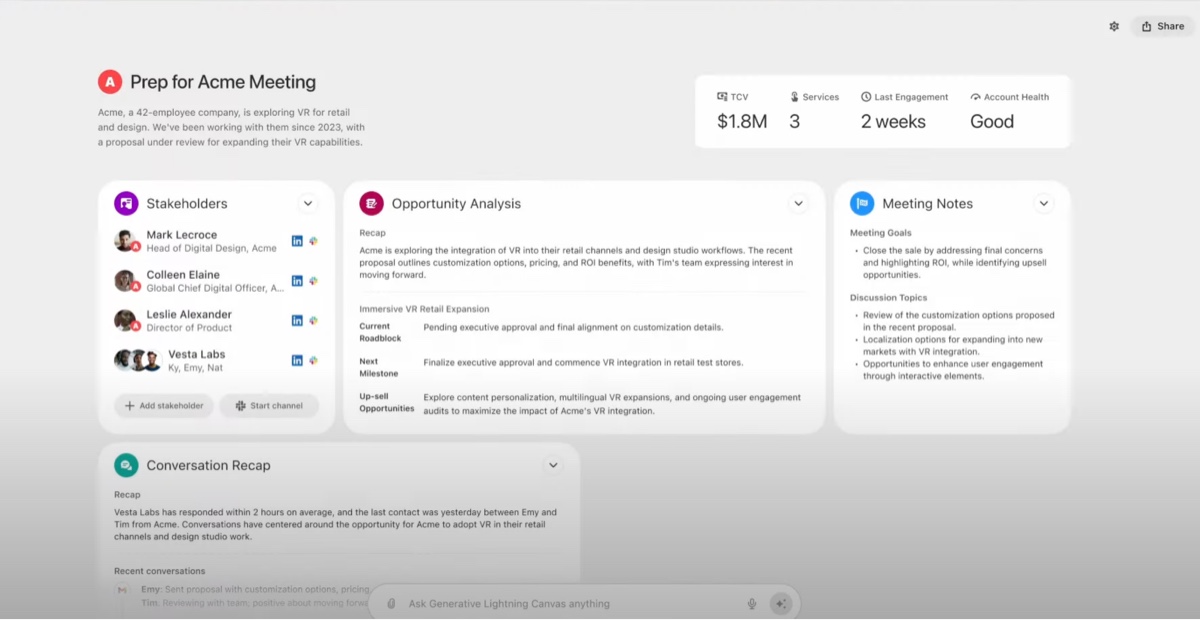This screenshot has height=620, width=1200.
Task: Expand the Conversation Recap chevron
Action: click(x=553, y=466)
